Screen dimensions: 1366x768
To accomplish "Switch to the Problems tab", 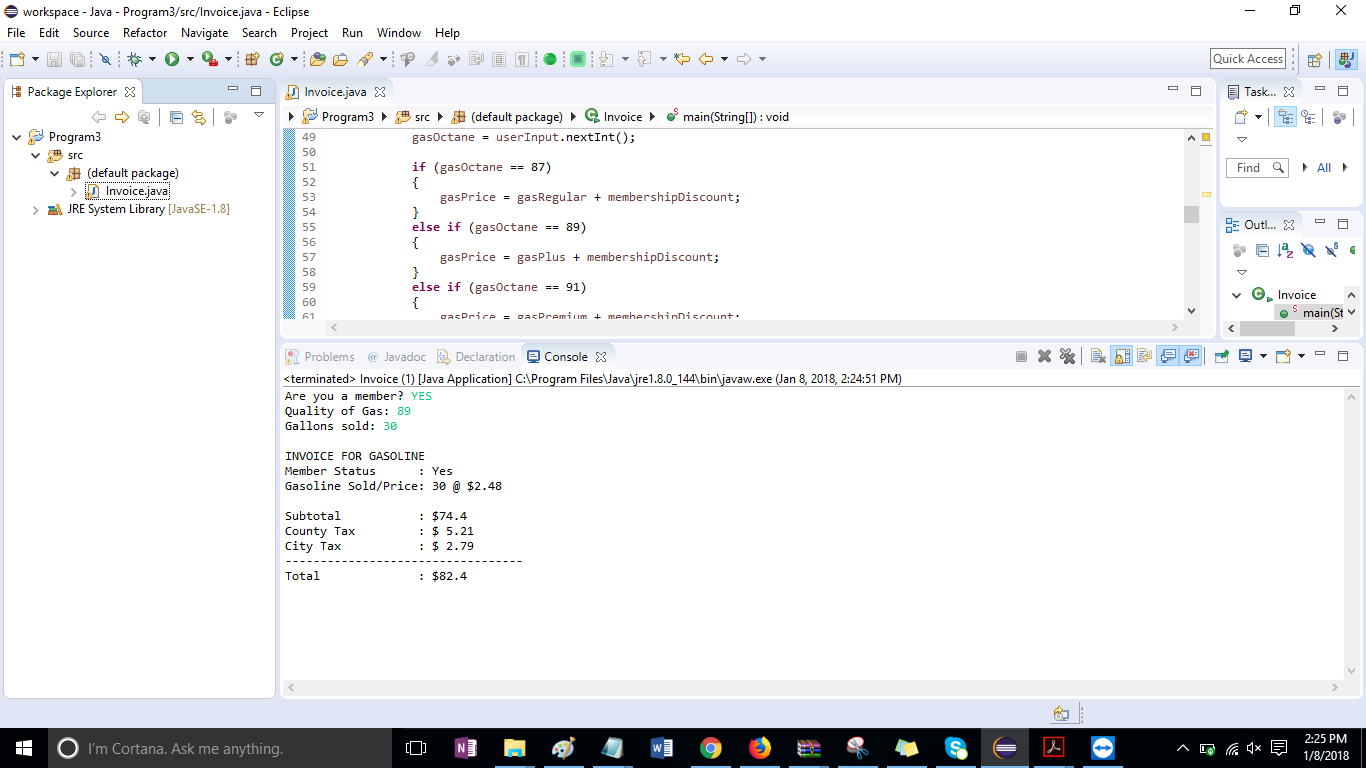I will pyautogui.click(x=320, y=357).
